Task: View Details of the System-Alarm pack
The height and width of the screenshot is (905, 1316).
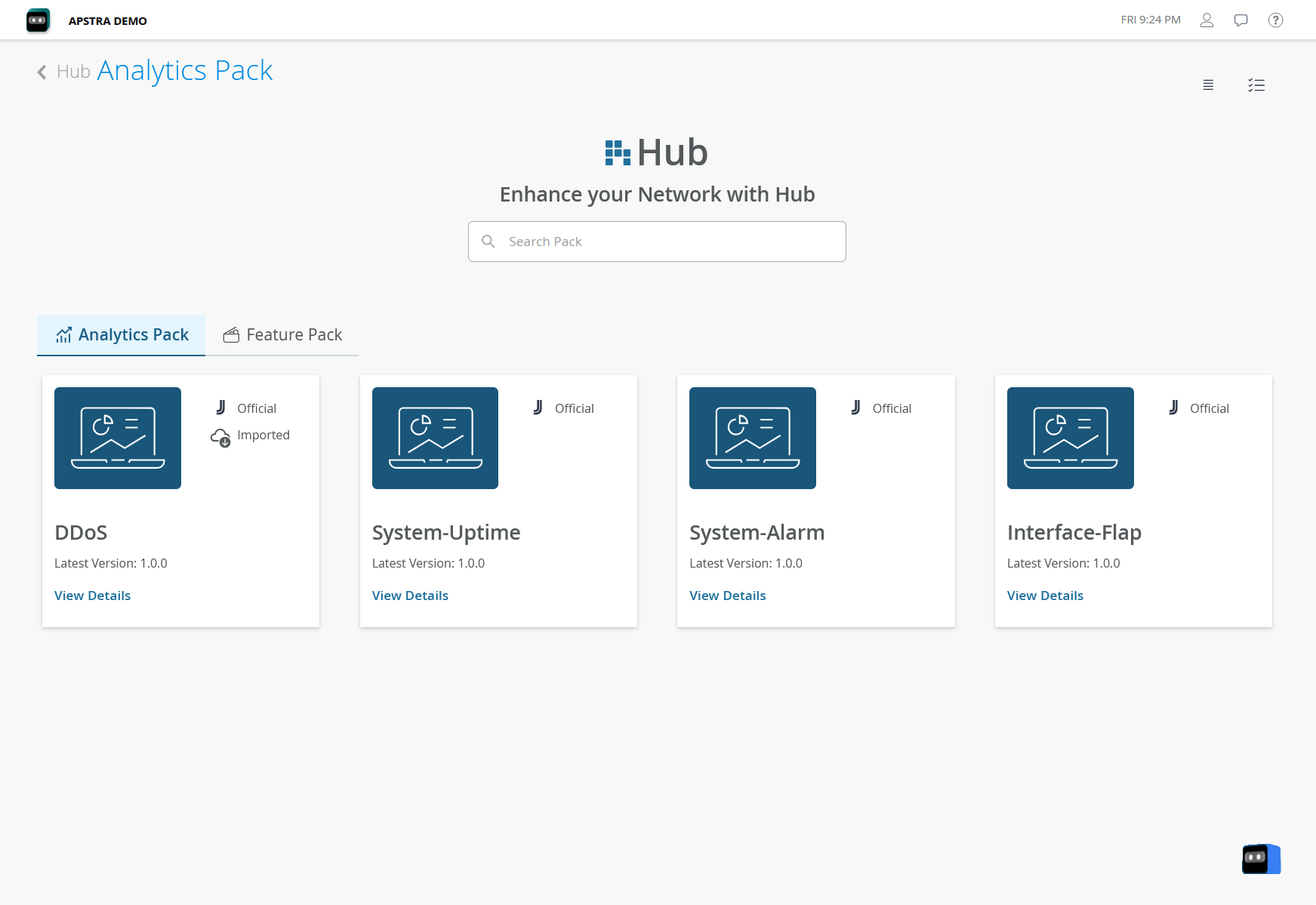Action: 727,596
